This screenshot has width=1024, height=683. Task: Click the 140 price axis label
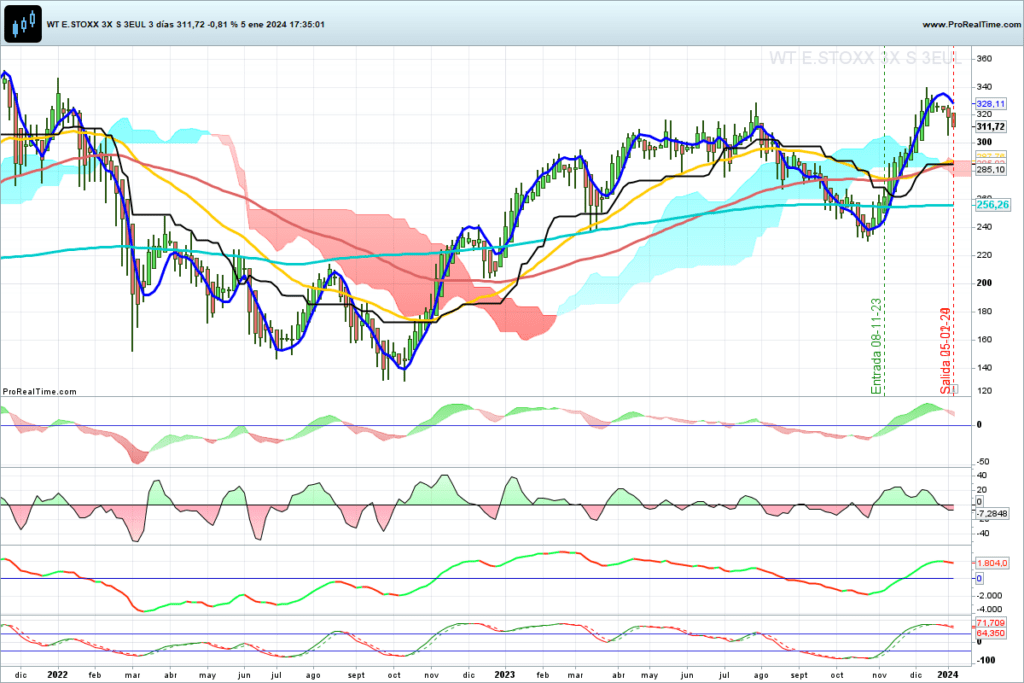coord(984,368)
